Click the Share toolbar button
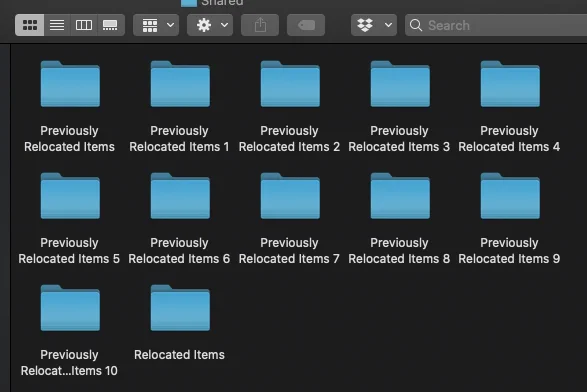Screen dimensions: 587x392 coord(260,25)
